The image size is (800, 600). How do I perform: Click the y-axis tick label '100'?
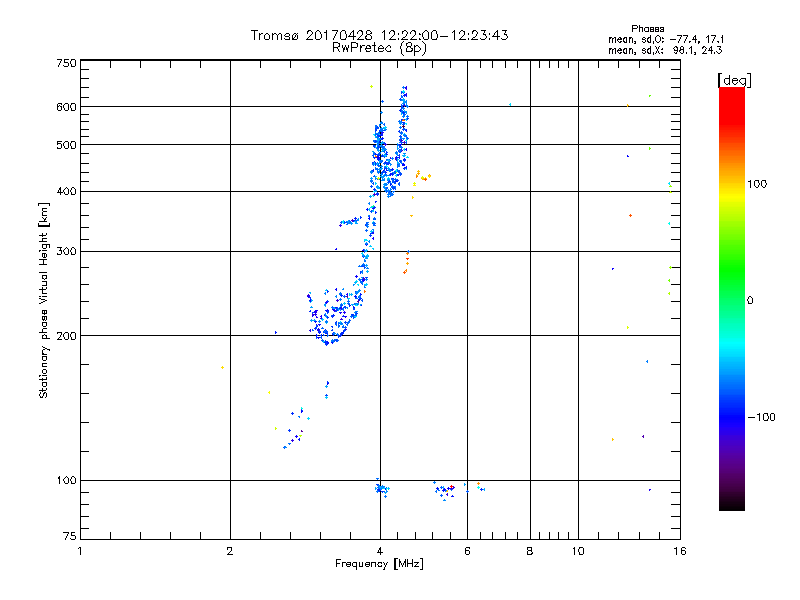66,481
